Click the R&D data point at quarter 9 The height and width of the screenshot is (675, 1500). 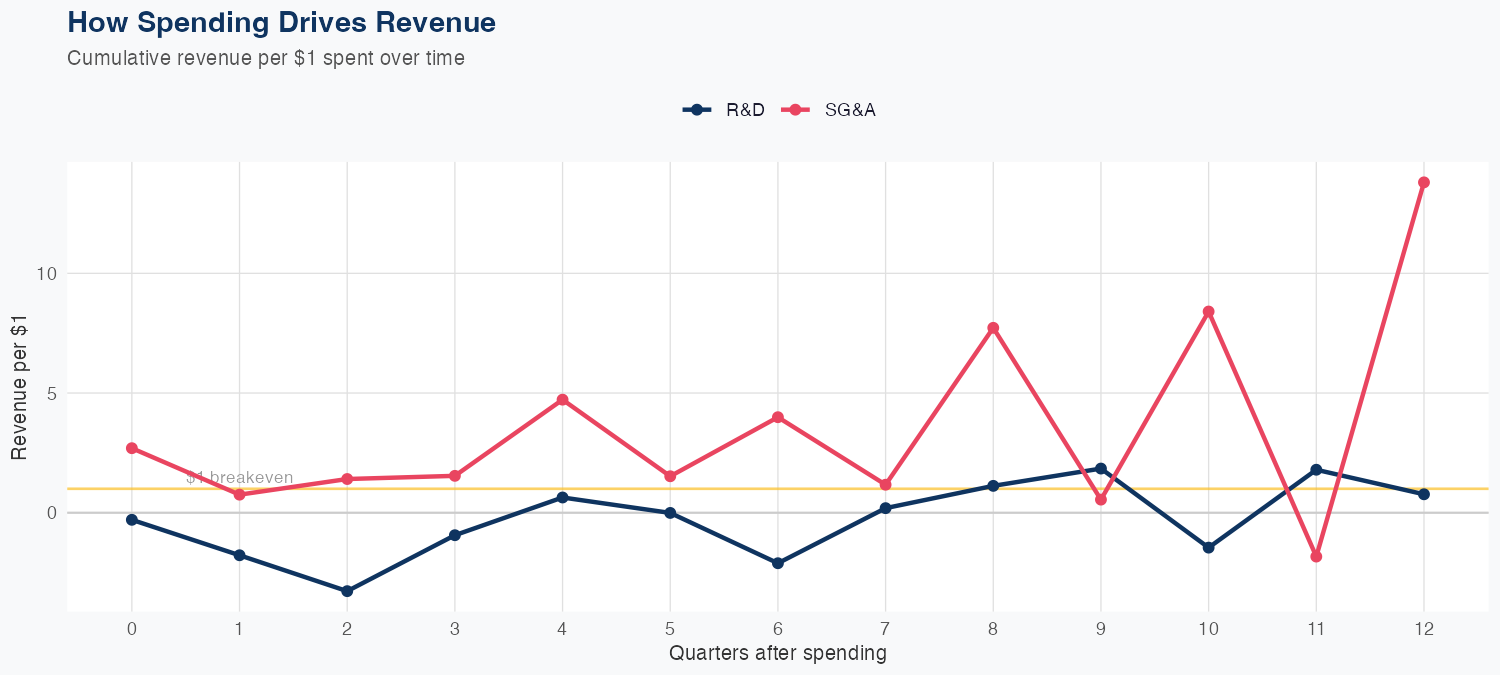pyautogui.click(x=1101, y=468)
